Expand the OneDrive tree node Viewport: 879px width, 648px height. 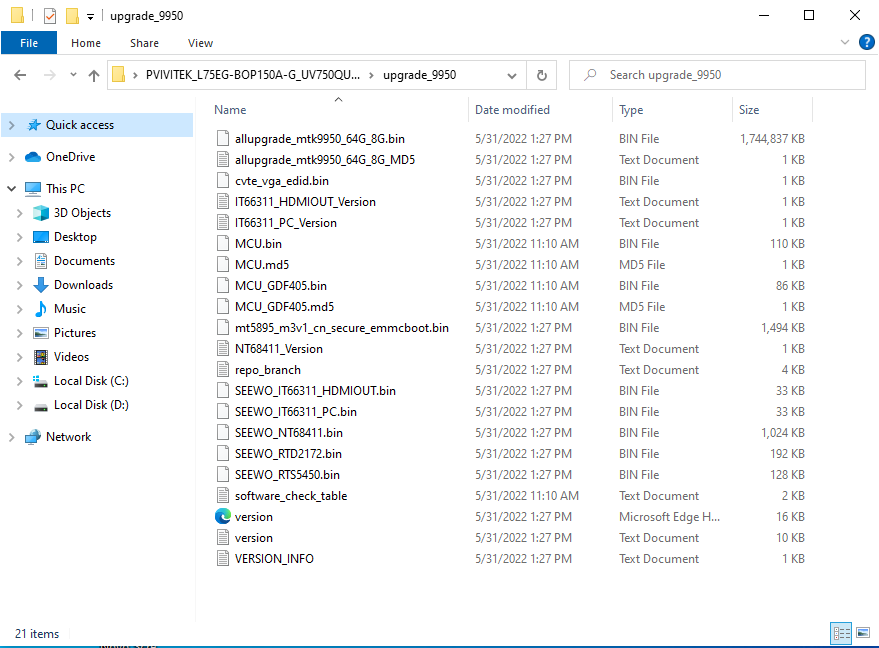coord(12,157)
